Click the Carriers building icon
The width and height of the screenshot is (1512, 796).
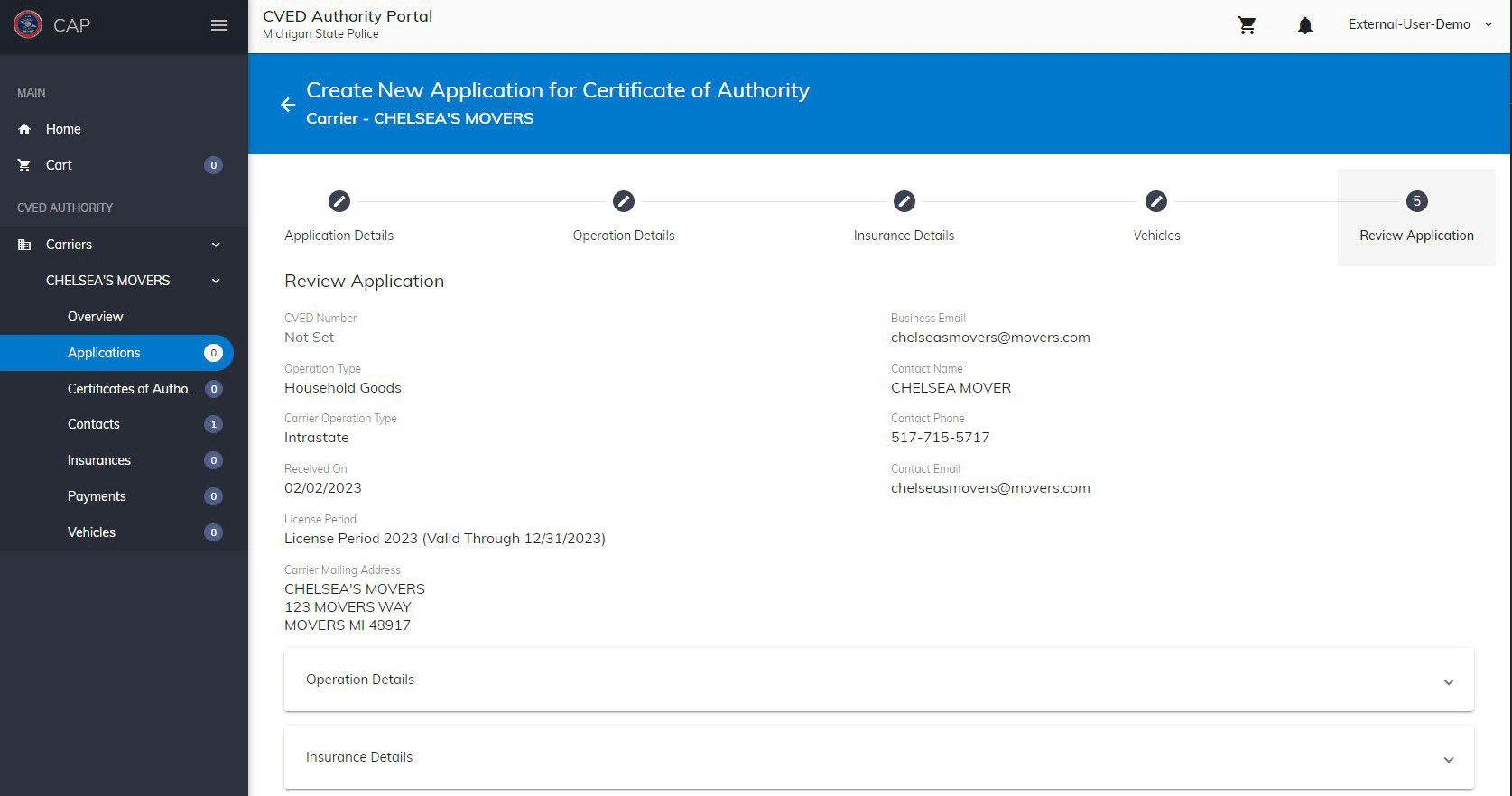click(x=24, y=245)
